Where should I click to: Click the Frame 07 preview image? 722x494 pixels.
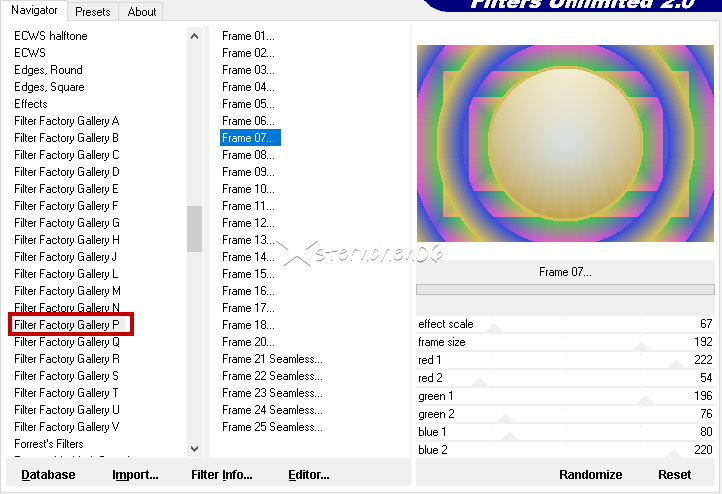(x=565, y=143)
